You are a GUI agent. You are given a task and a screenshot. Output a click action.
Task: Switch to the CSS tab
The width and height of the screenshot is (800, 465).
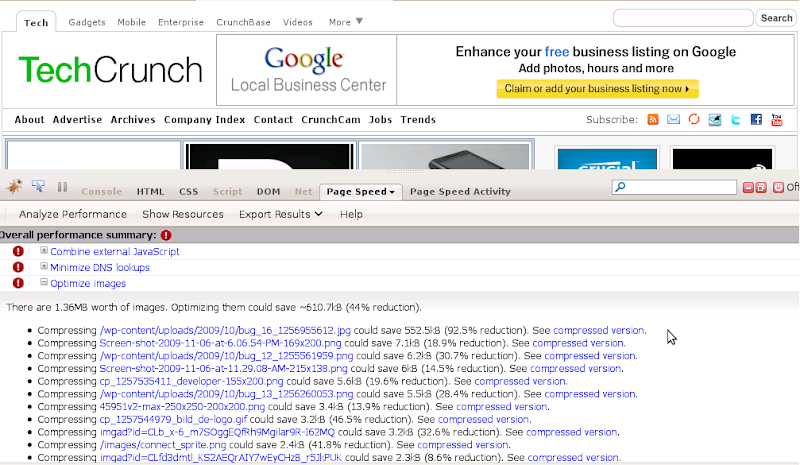click(x=188, y=191)
